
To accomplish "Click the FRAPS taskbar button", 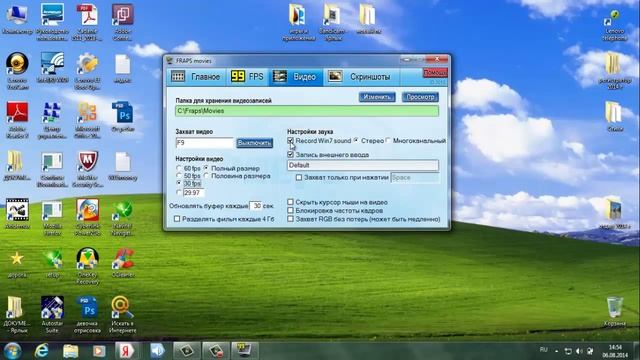I will (244, 351).
